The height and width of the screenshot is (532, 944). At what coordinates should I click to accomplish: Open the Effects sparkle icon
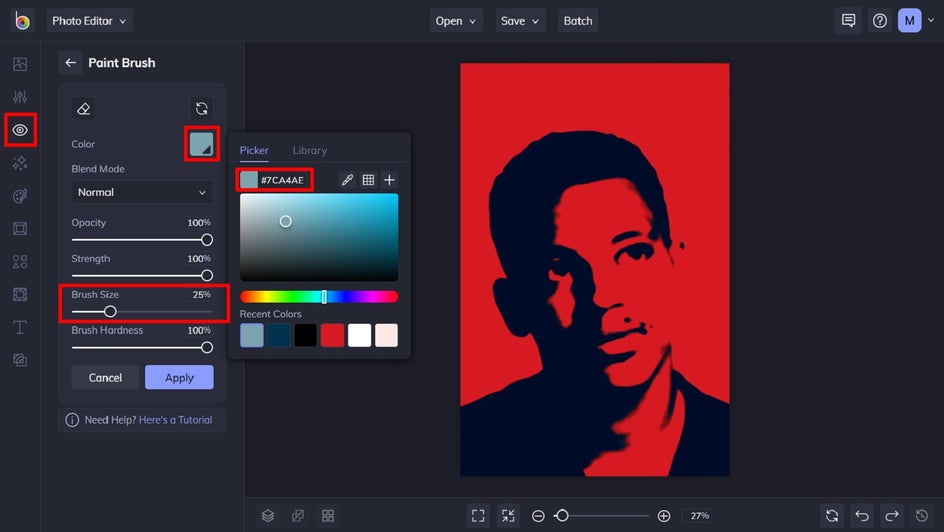20,163
